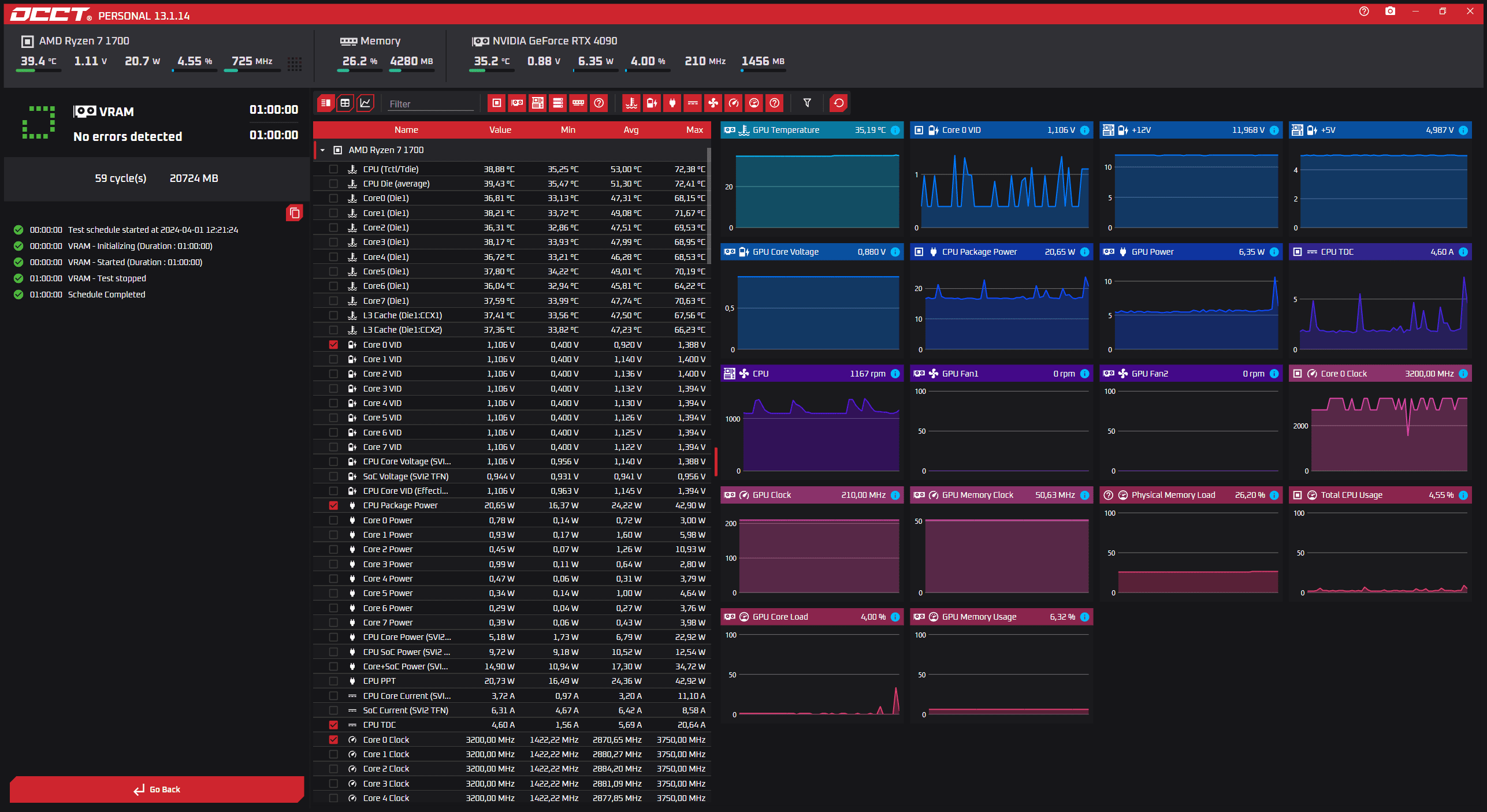Image resolution: width=1487 pixels, height=812 pixels.
Task: Switch to the table view mode
Action: coord(345,103)
